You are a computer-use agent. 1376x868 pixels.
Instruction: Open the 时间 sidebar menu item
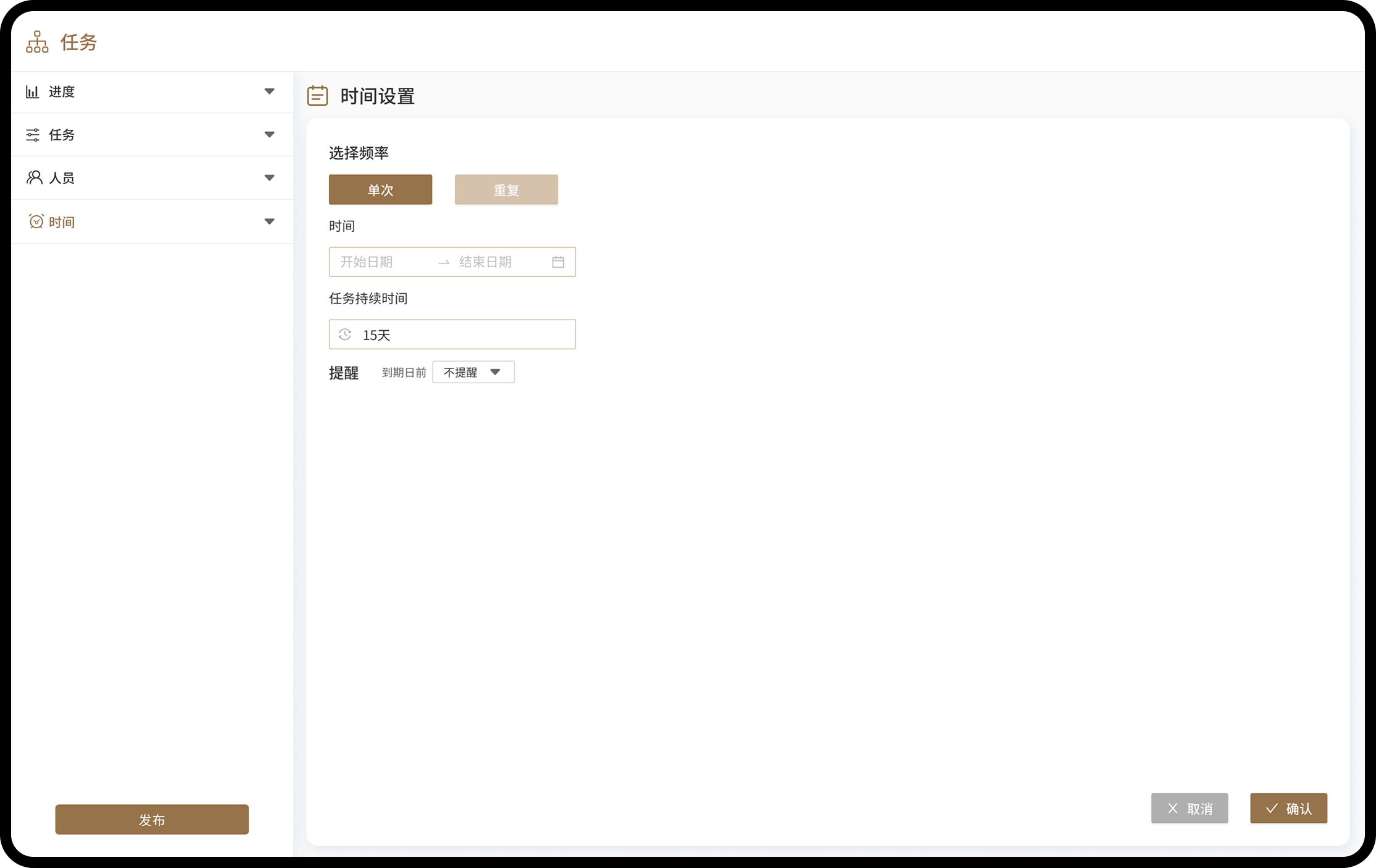pyautogui.click(x=62, y=222)
